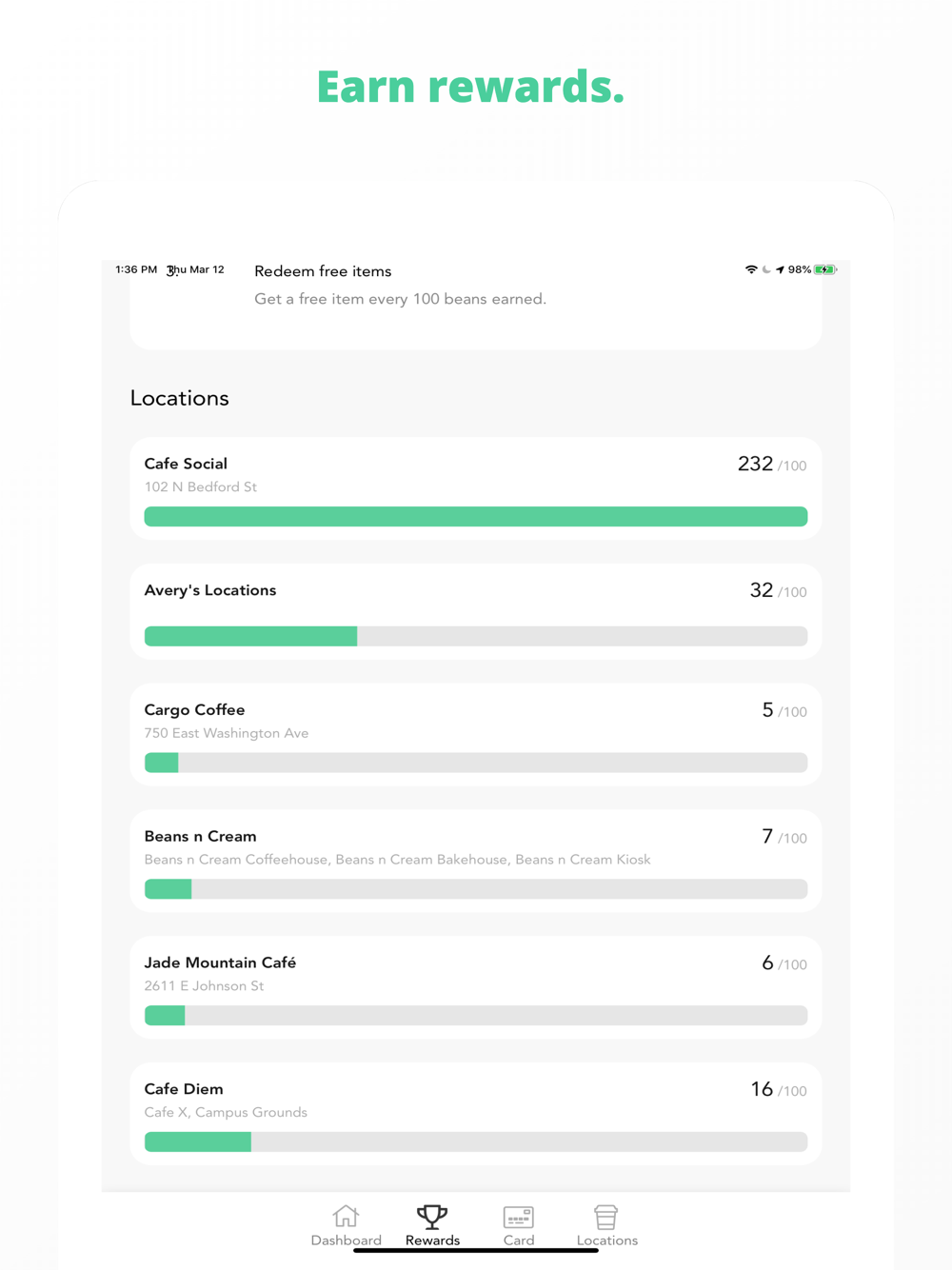The image size is (952, 1270).
Task: Click the Jade Mountain Café progress bar
Action: coord(475,1016)
